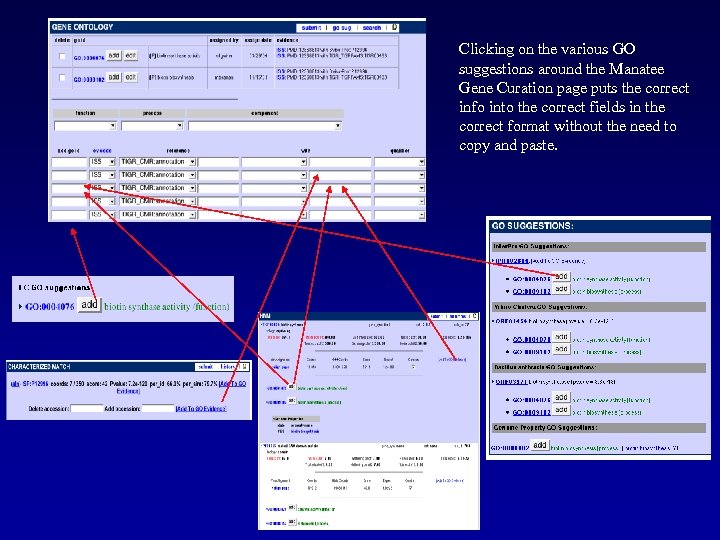The width and height of the screenshot is (720, 540).
Task: Open the component dropdown in Gene Ontology
Action: tap(265, 126)
